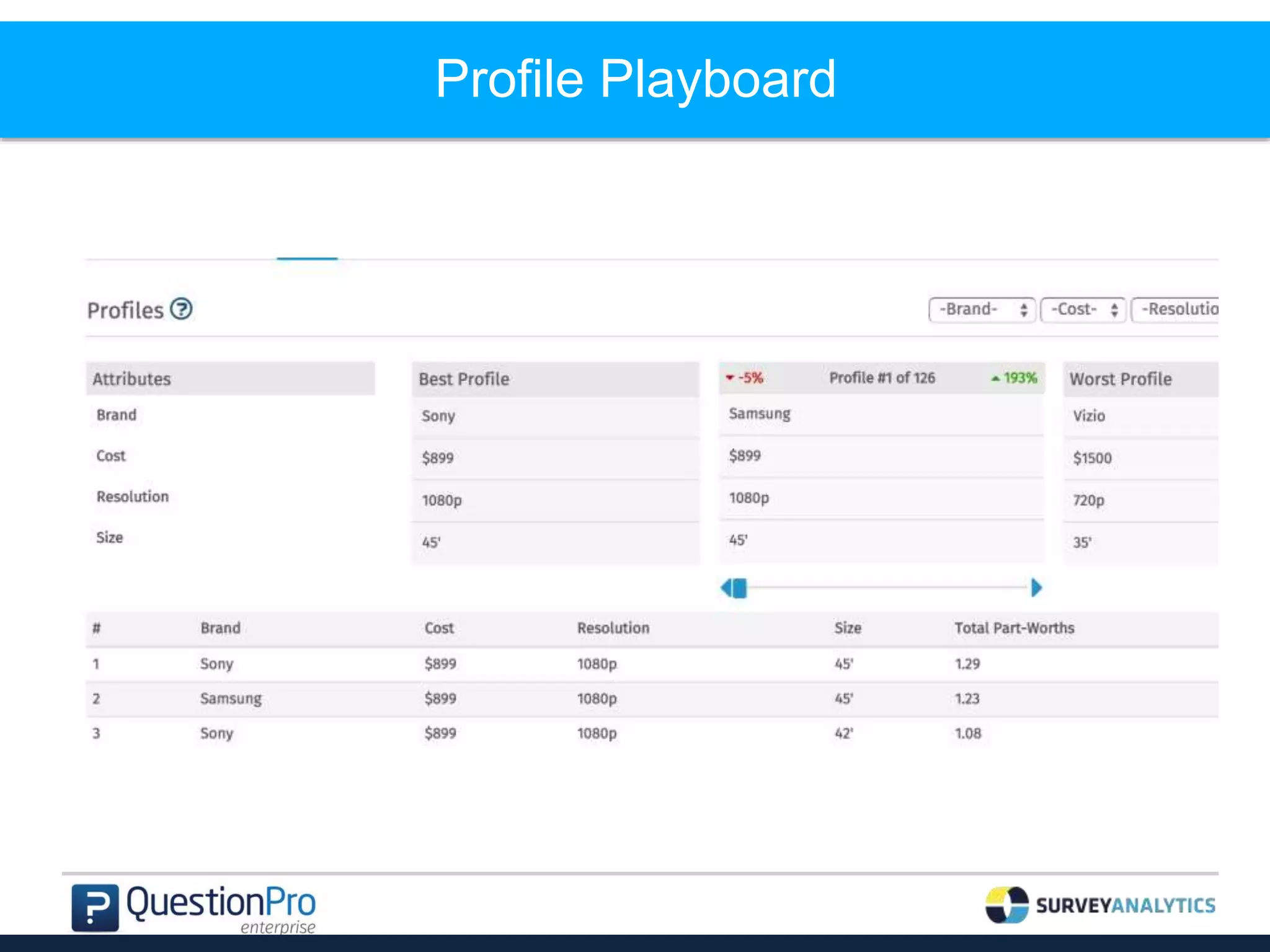Open the -Brand- dropdown filter
1270x952 pixels.
[x=982, y=309]
